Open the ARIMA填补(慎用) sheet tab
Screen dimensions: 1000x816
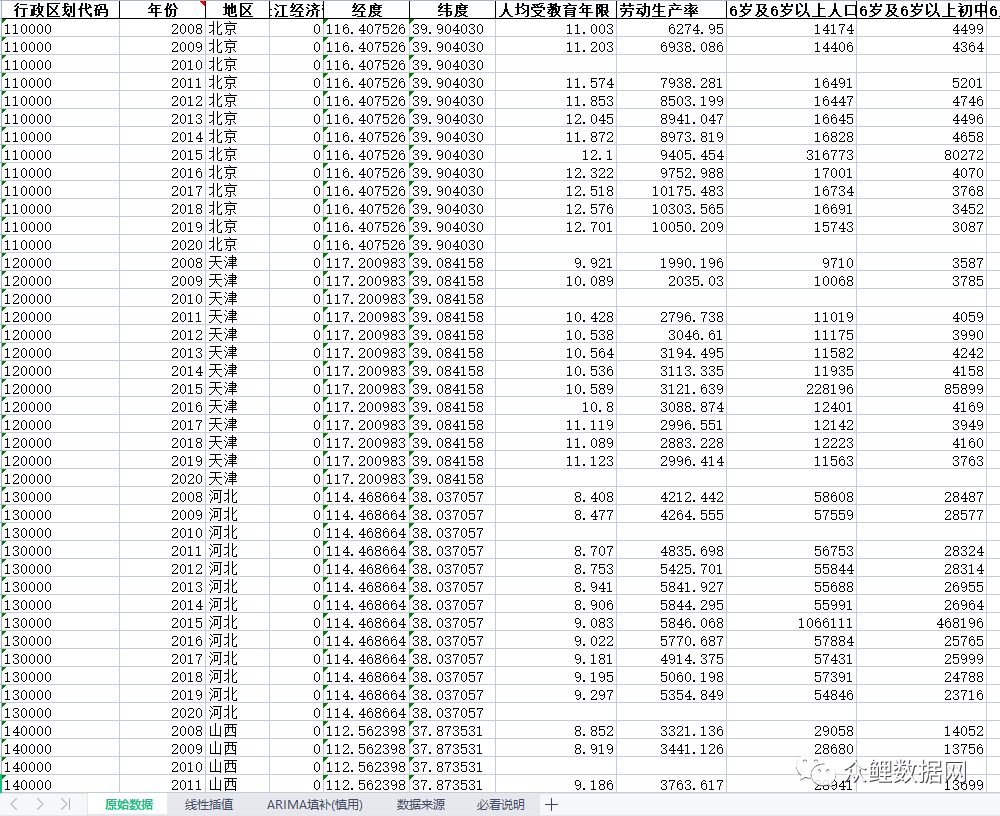tap(314, 804)
